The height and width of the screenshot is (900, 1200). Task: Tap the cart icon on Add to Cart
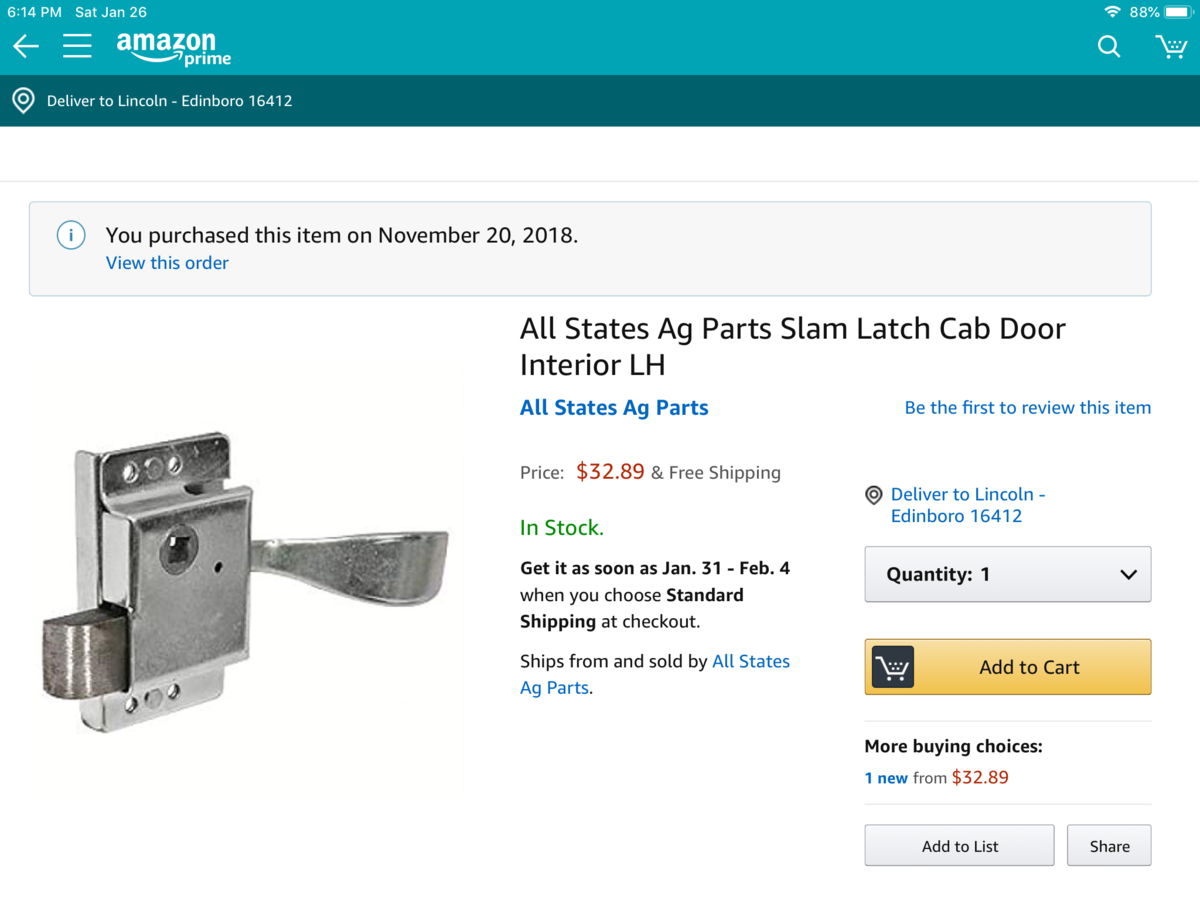[x=892, y=667]
